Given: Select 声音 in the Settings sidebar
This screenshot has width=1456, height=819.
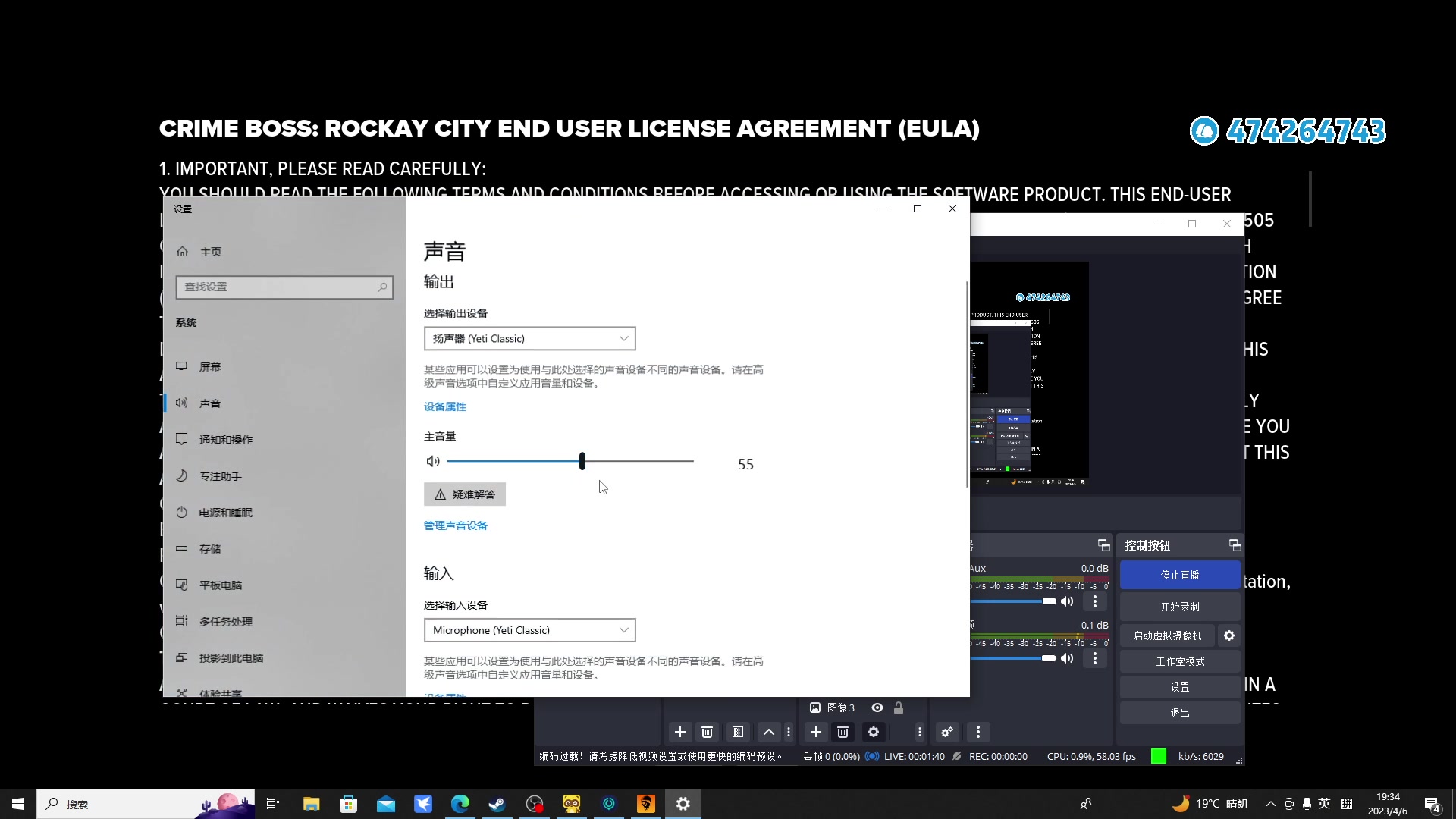Looking at the screenshot, I should [284, 403].
